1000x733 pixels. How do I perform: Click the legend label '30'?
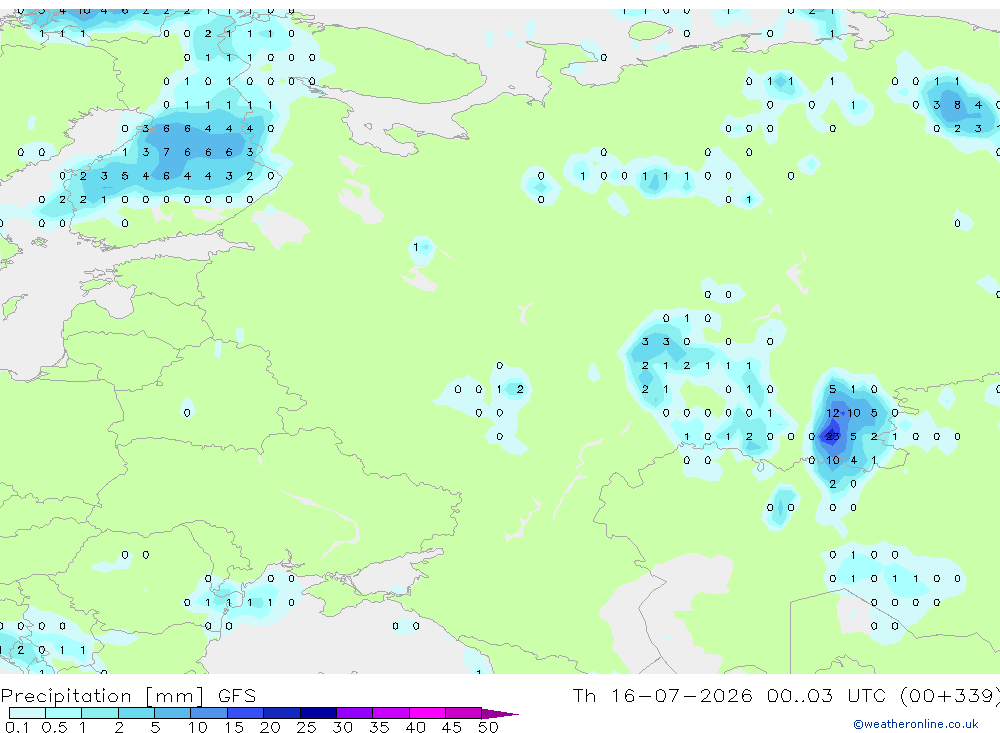tap(343, 727)
